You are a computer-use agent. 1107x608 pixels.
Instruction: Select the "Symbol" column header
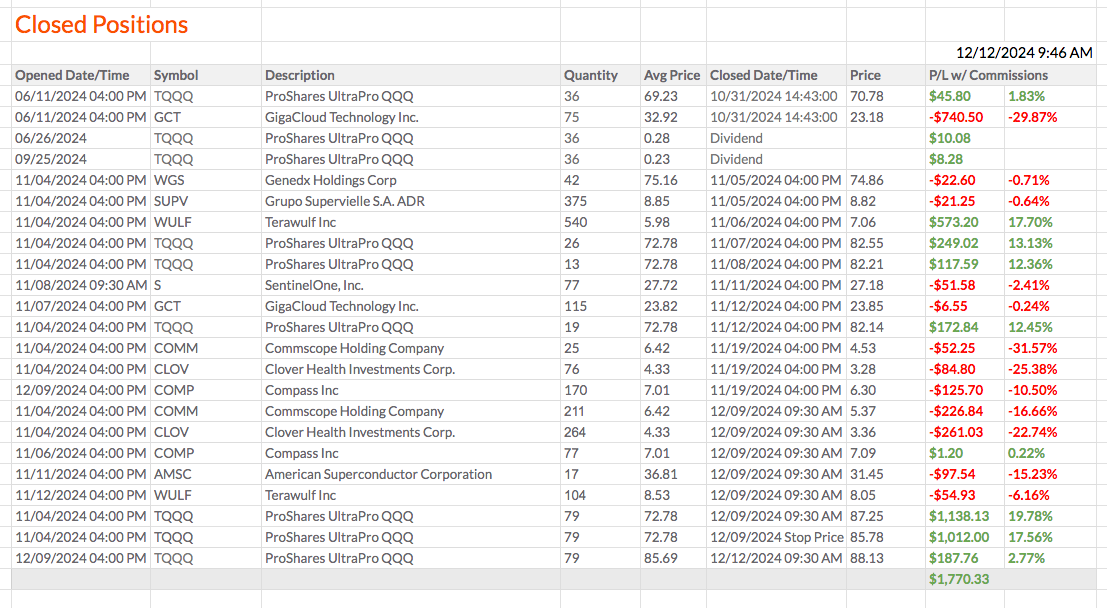(176, 75)
